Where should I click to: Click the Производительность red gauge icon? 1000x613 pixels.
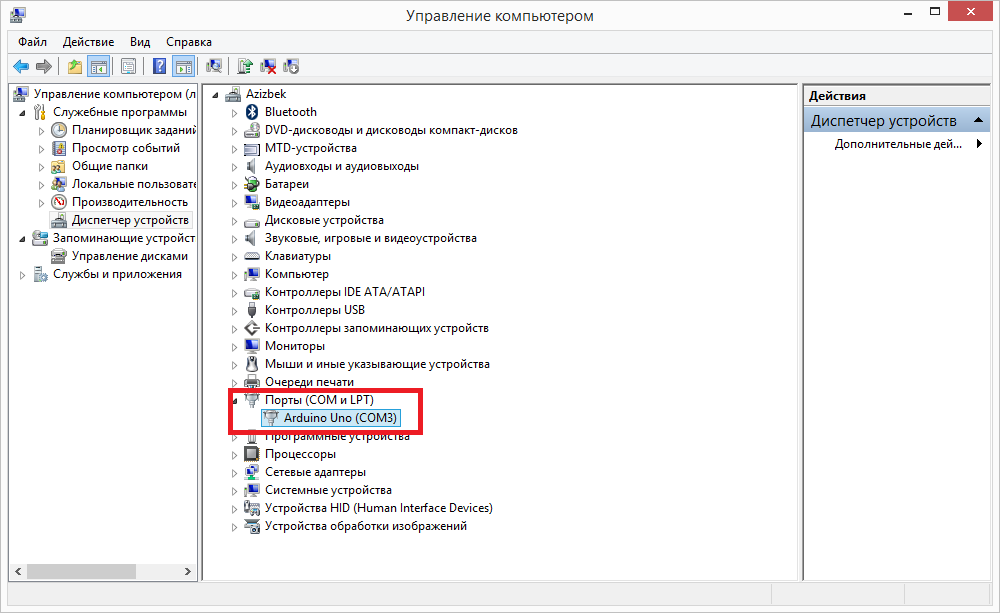coord(59,202)
